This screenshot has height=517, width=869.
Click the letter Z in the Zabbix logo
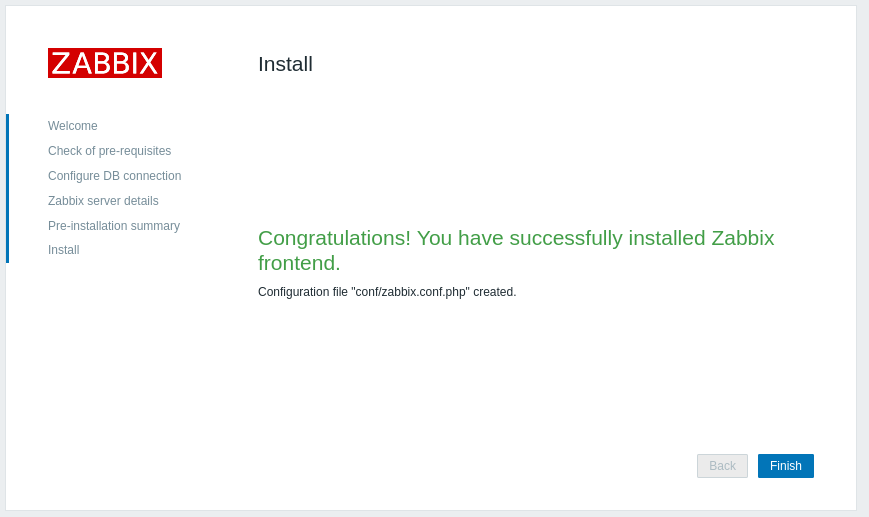[x=61, y=63]
